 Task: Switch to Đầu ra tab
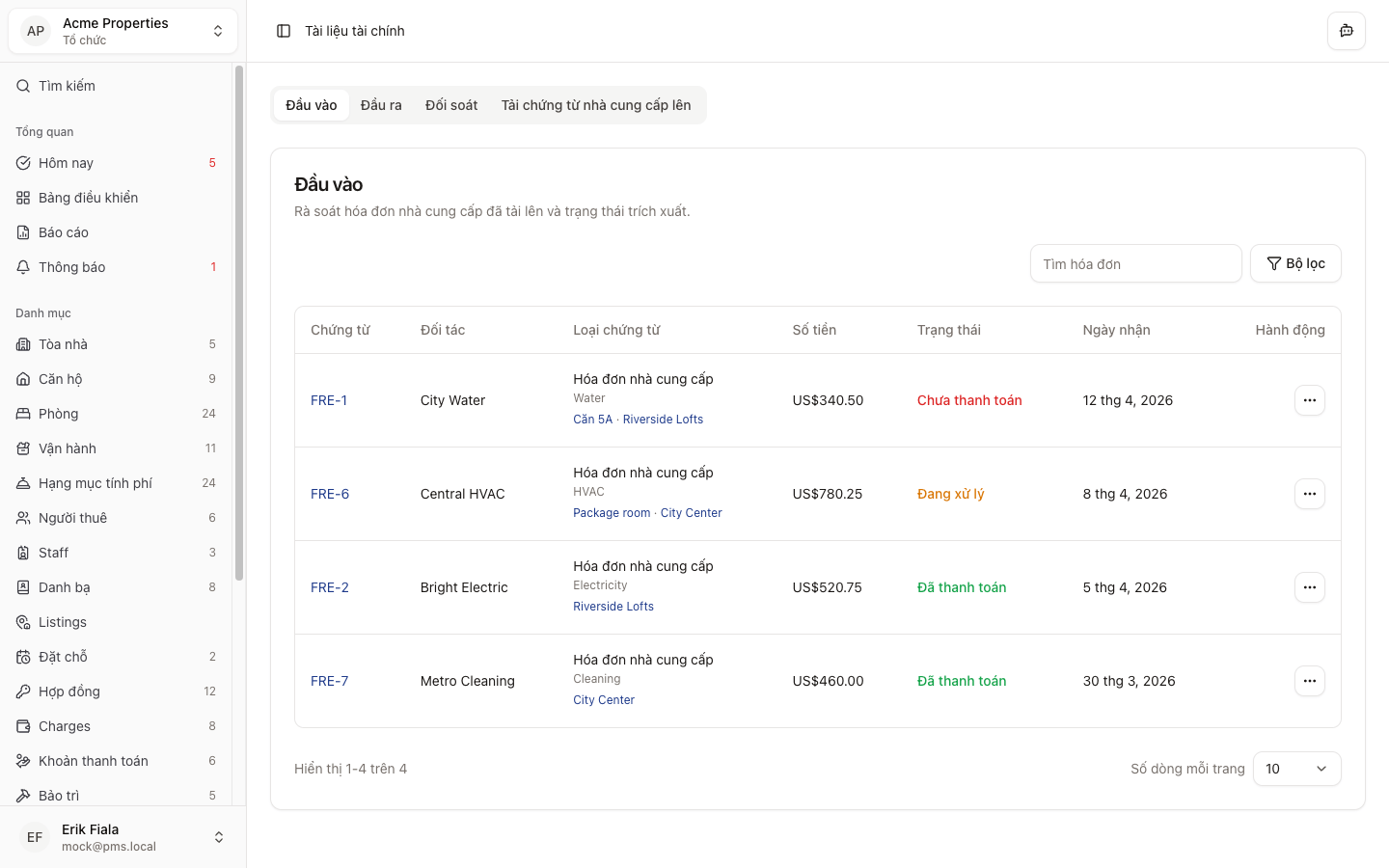[381, 105]
